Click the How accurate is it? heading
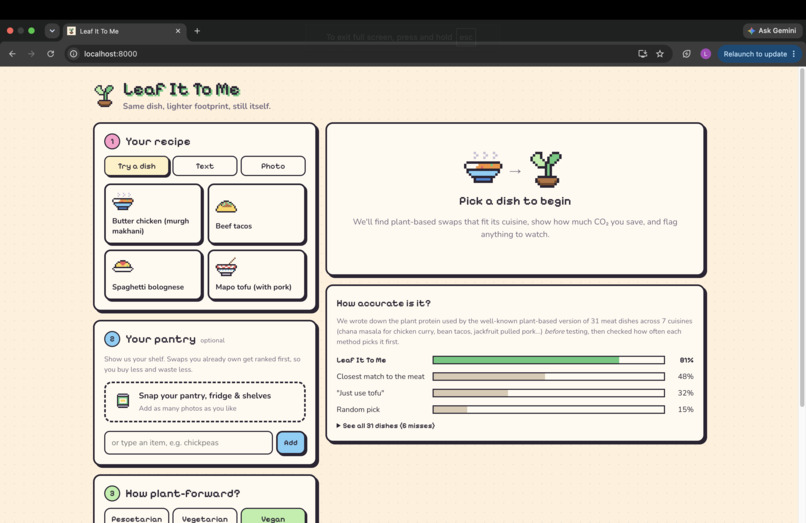 [383, 303]
